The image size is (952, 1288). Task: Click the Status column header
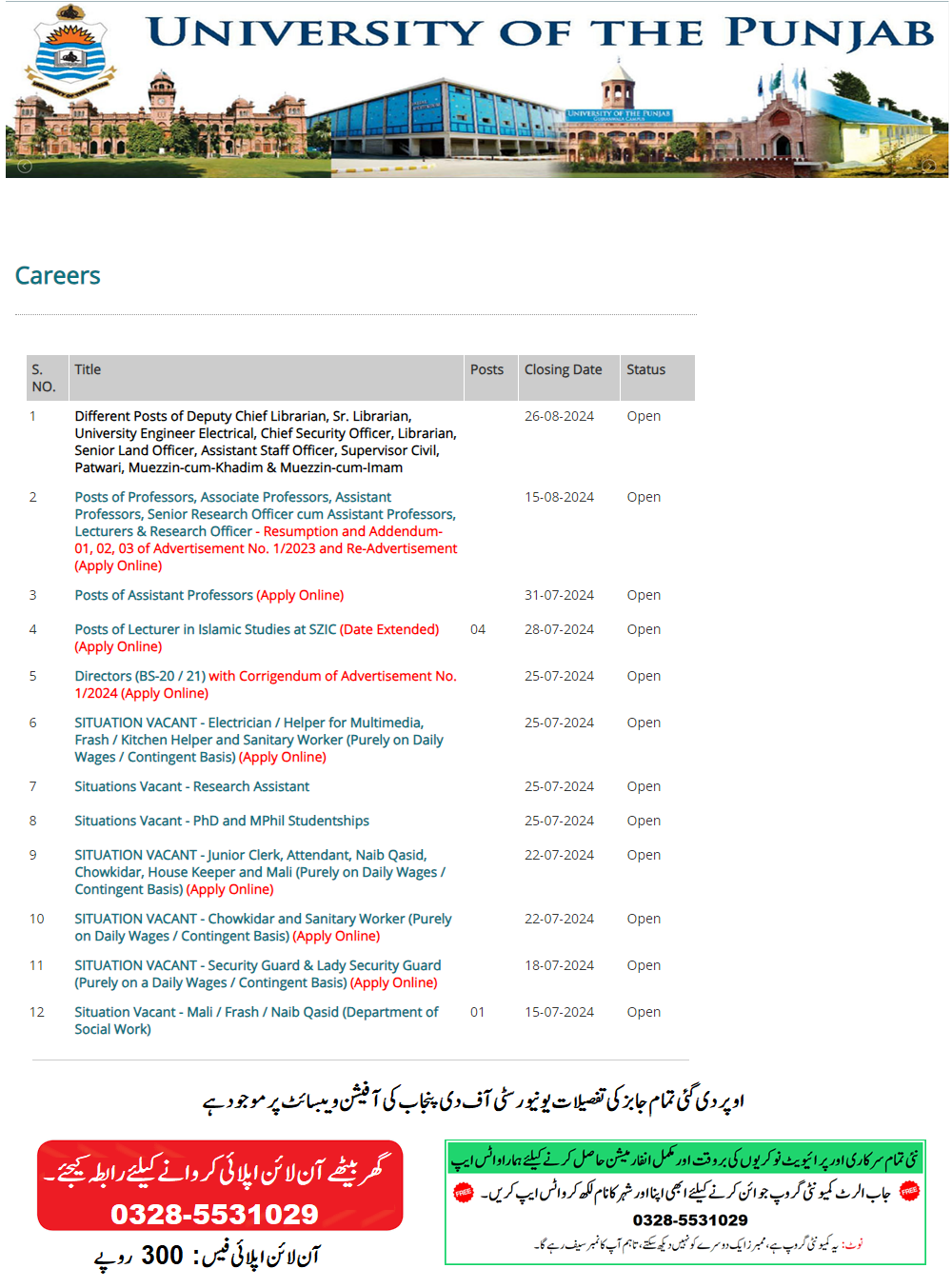tap(645, 369)
